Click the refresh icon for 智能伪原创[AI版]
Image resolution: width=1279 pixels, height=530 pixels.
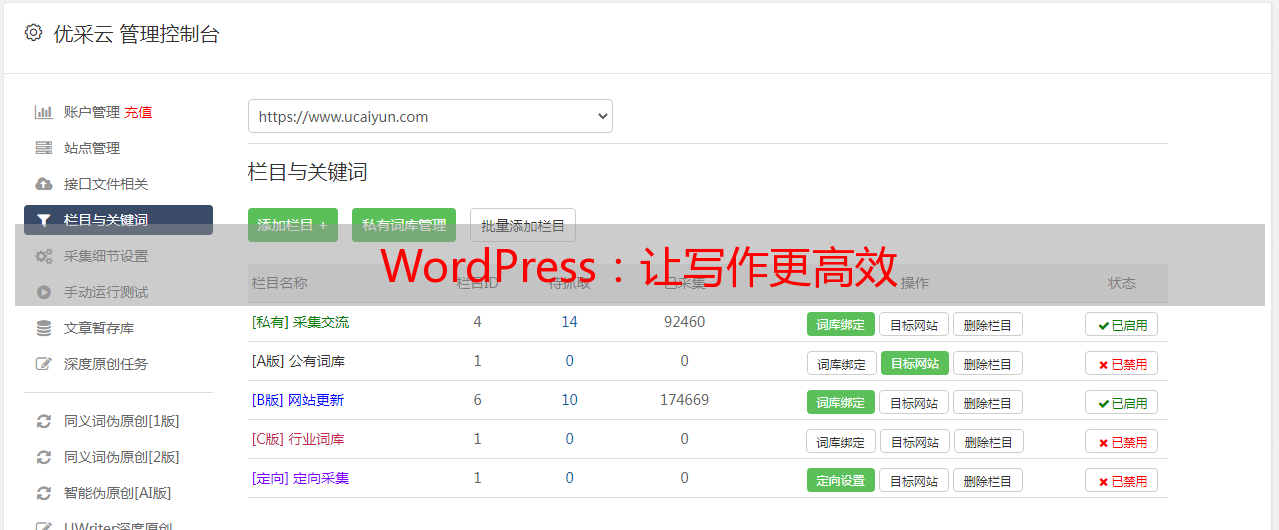pos(43,493)
